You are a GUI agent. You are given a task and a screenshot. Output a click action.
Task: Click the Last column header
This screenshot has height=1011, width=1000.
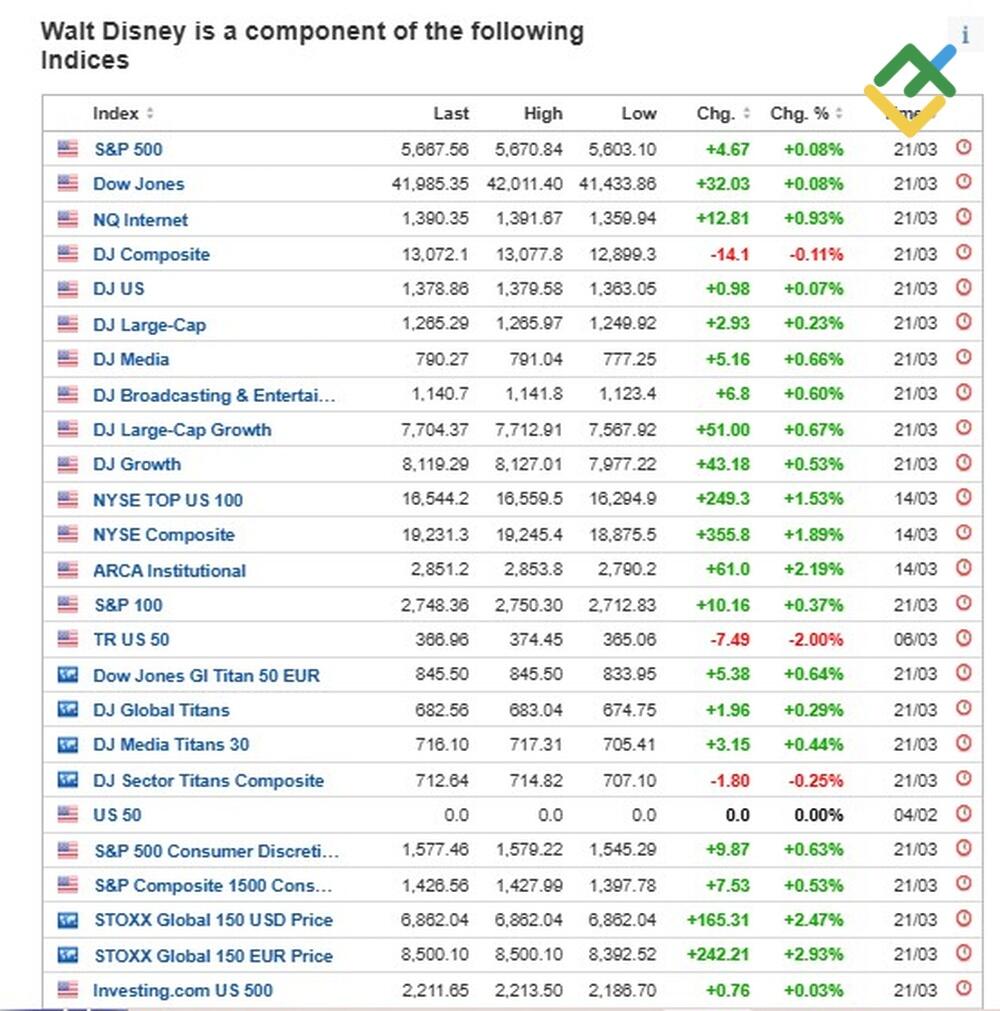click(x=451, y=113)
